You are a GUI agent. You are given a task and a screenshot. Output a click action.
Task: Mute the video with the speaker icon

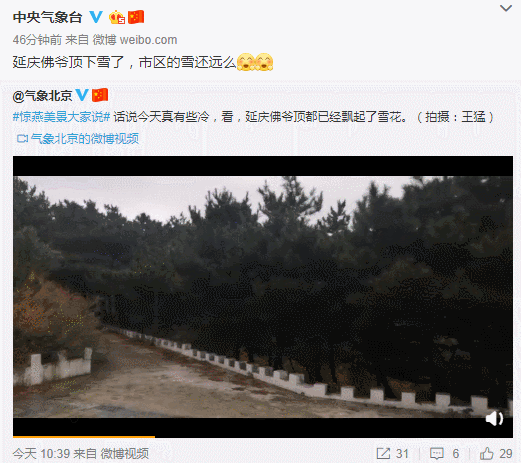[494, 419]
